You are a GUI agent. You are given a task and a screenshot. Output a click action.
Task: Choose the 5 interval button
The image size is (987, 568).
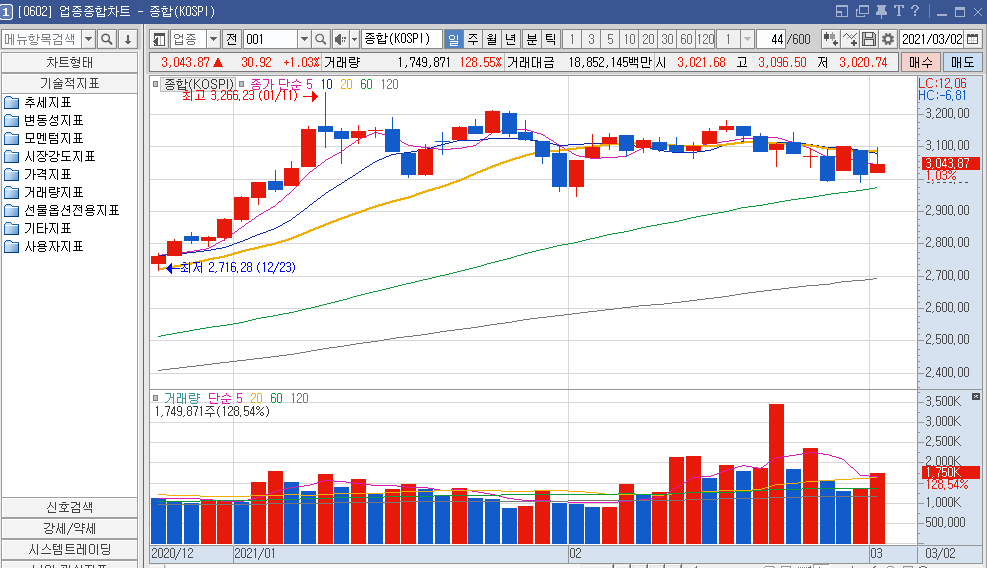610,39
